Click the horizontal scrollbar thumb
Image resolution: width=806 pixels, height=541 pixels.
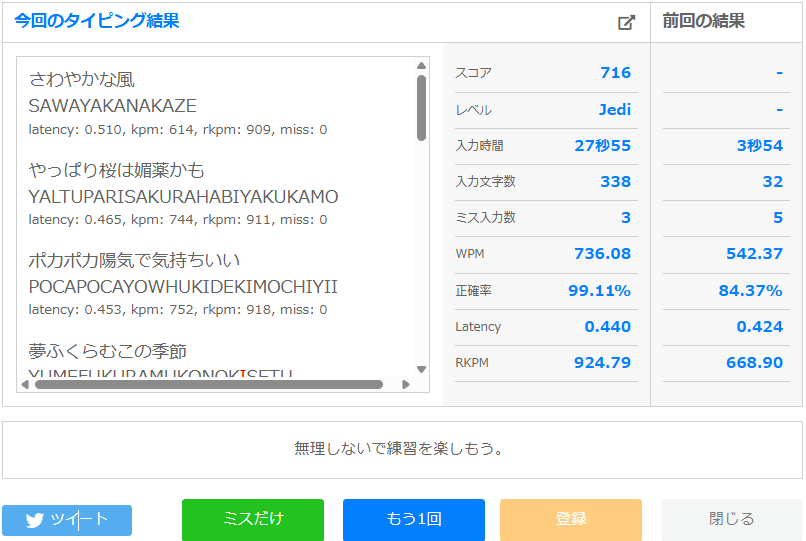pyautogui.click(x=208, y=384)
